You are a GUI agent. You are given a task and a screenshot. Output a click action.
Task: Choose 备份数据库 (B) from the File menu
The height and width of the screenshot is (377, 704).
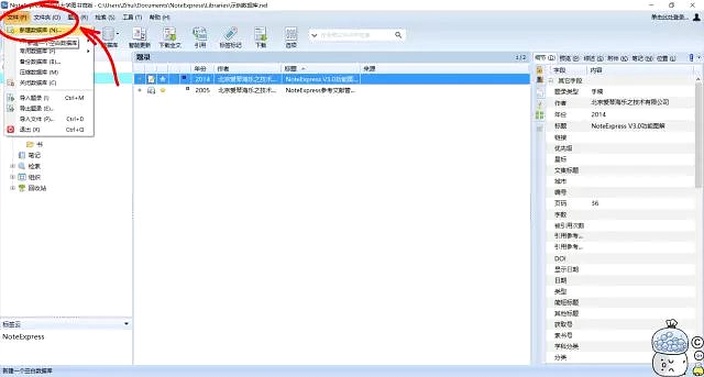pyautogui.click(x=49, y=61)
